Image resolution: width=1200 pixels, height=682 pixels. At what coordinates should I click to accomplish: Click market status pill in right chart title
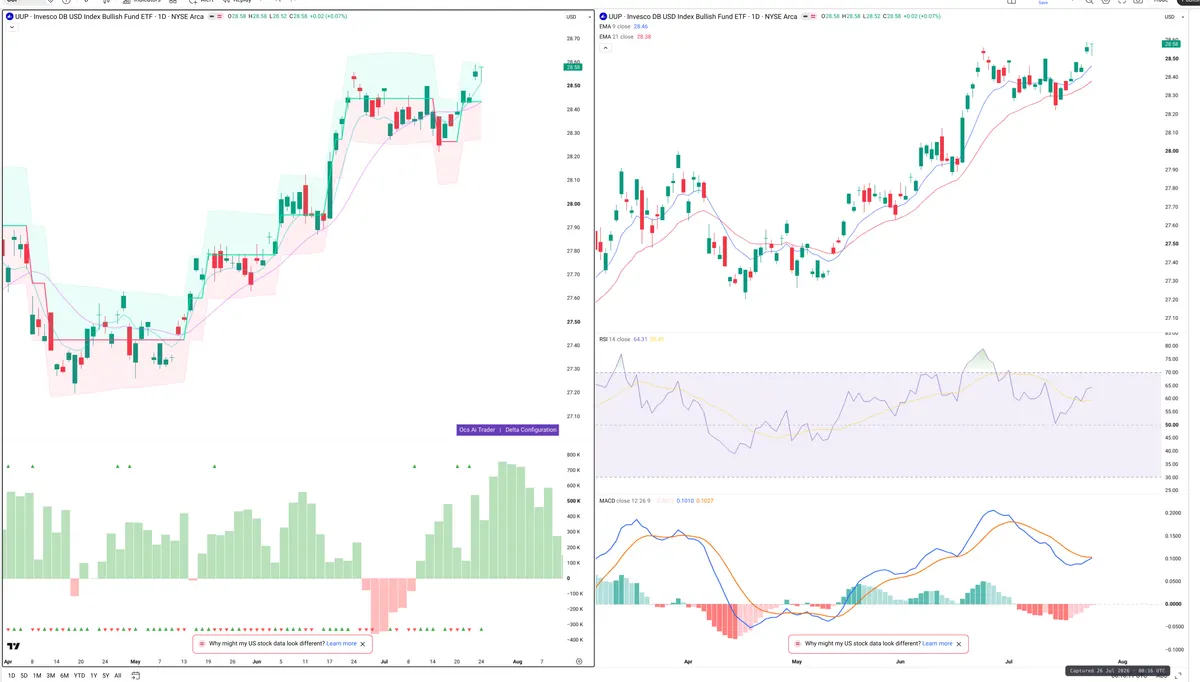(809, 17)
